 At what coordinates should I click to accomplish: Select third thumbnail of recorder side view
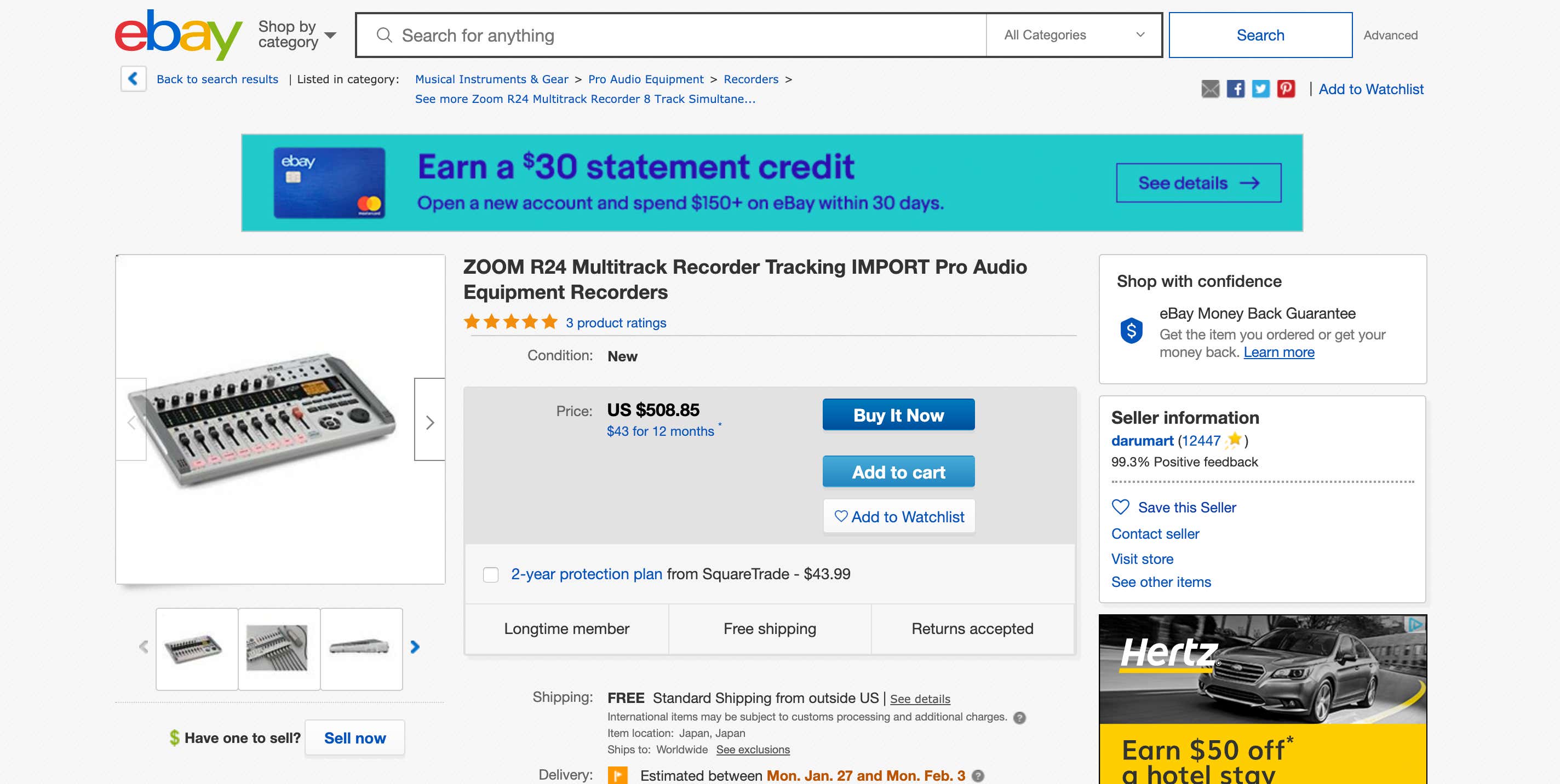coord(361,649)
